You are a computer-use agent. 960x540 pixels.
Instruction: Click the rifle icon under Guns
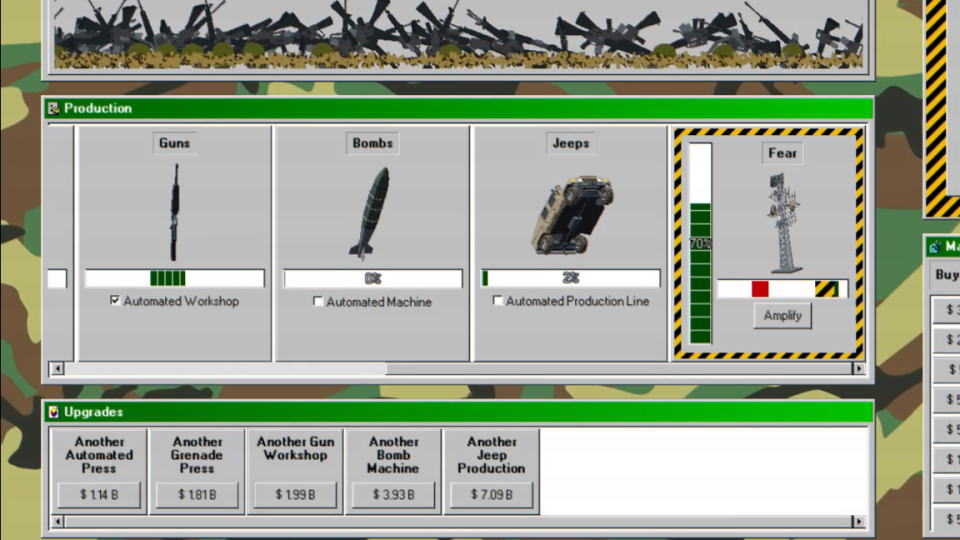point(175,212)
